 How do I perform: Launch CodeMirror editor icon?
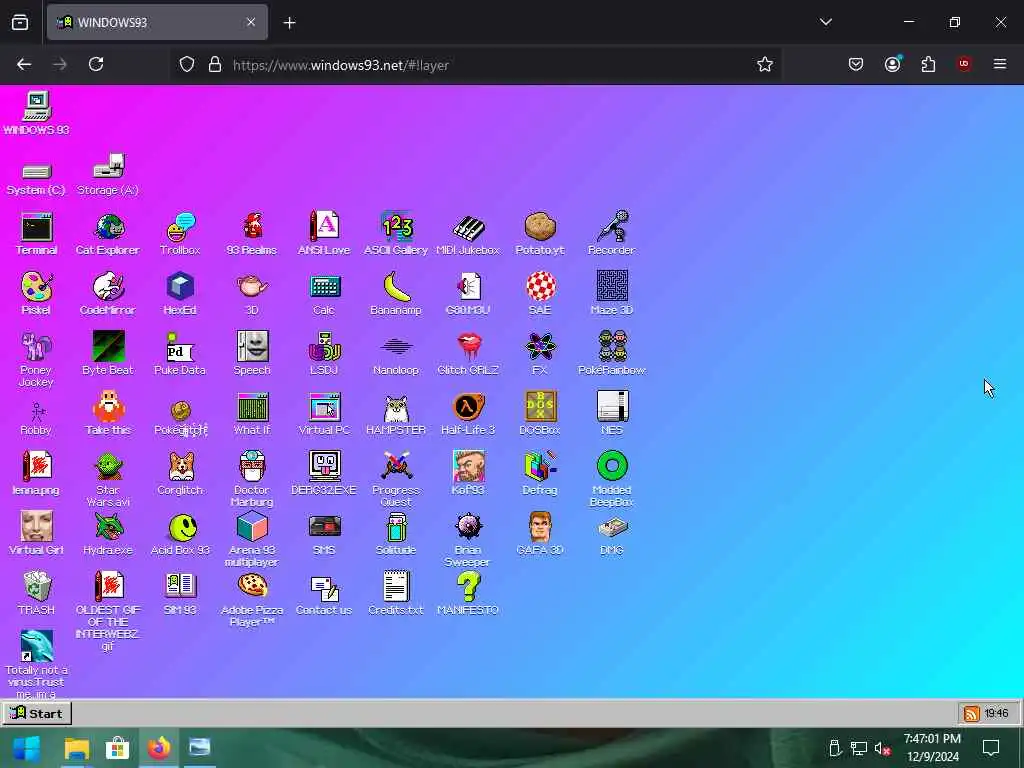[x=108, y=287]
